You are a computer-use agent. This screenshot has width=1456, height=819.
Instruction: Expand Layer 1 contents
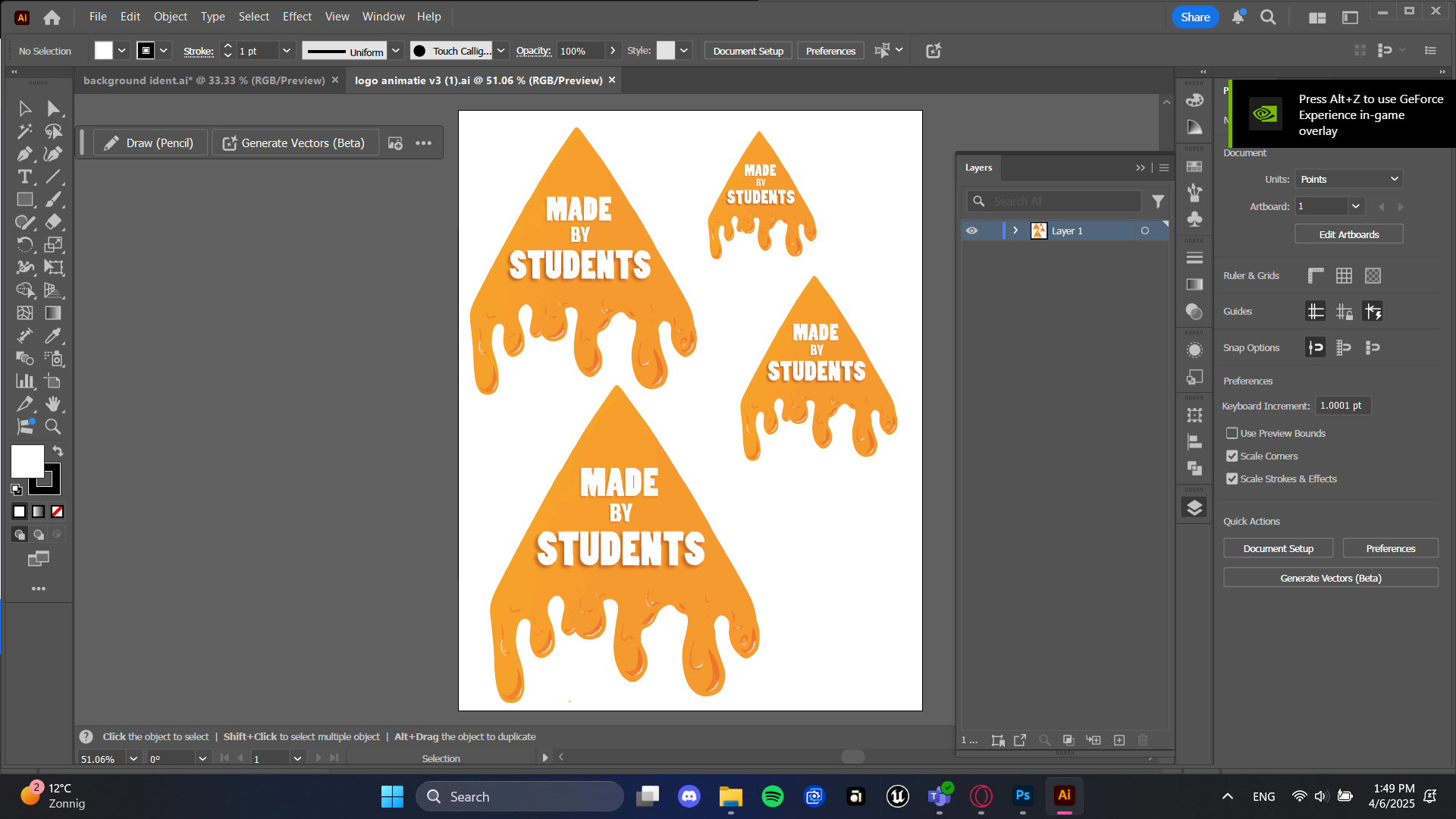click(1015, 231)
